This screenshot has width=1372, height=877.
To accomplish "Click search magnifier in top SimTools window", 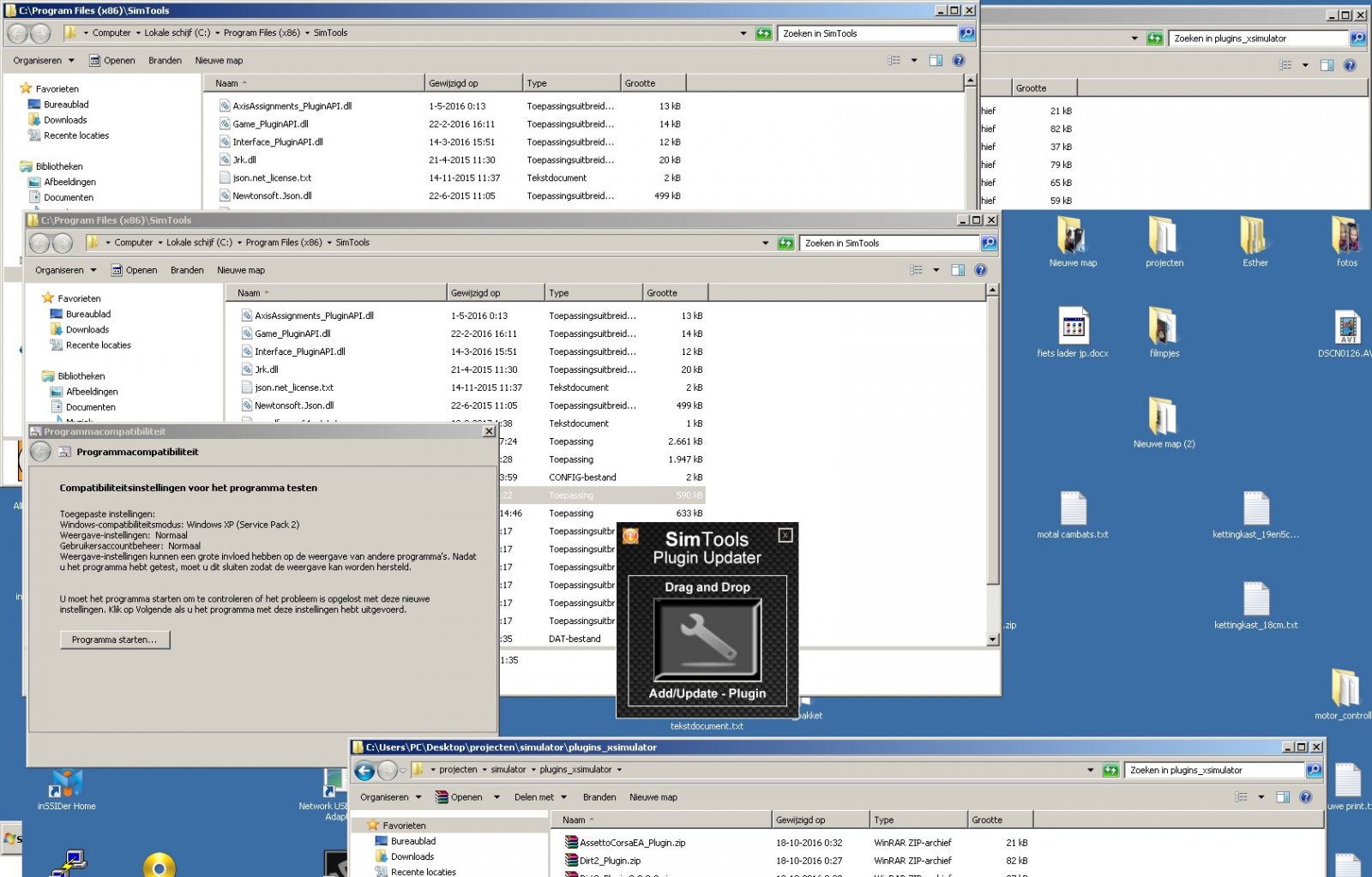I will click(x=966, y=33).
